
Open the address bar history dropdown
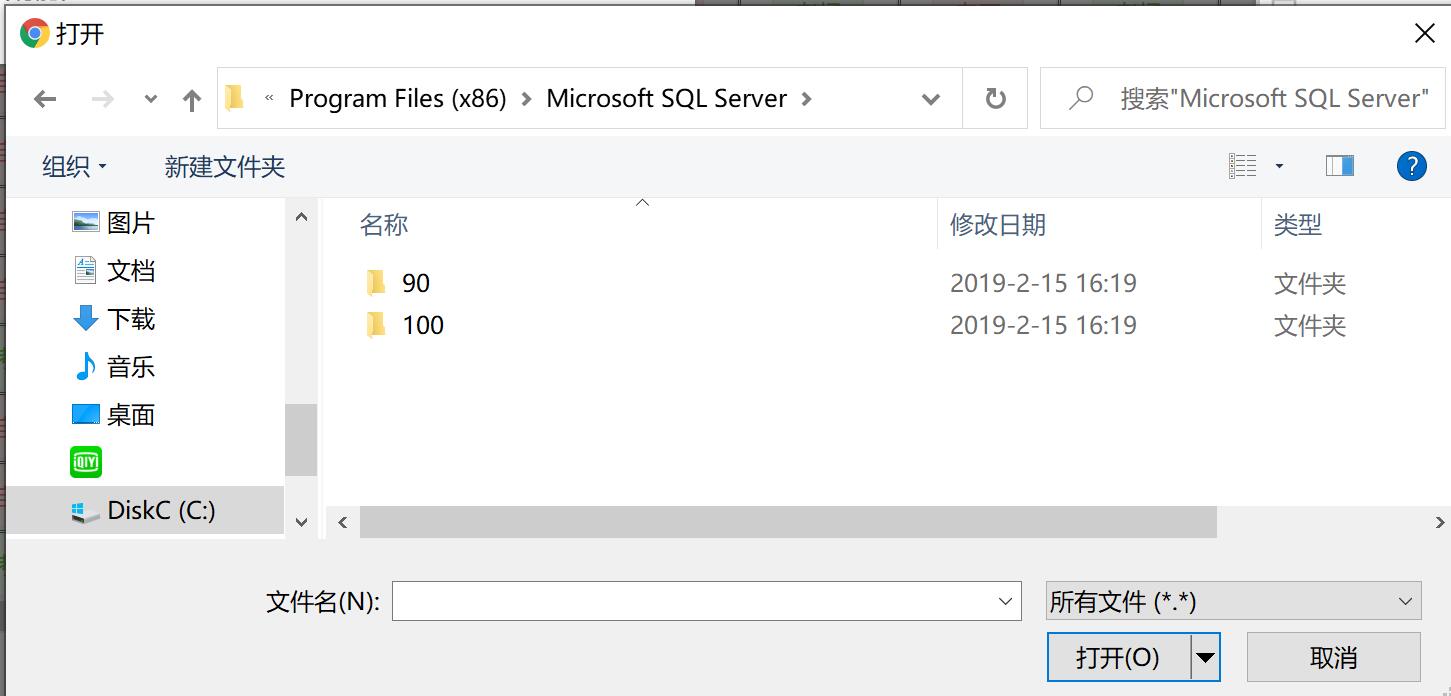931,99
